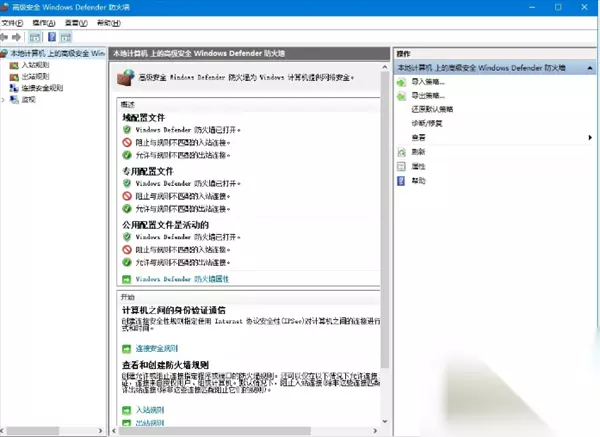
Task: Click 诊断/修复 in Actions pane
Action: tap(427, 124)
